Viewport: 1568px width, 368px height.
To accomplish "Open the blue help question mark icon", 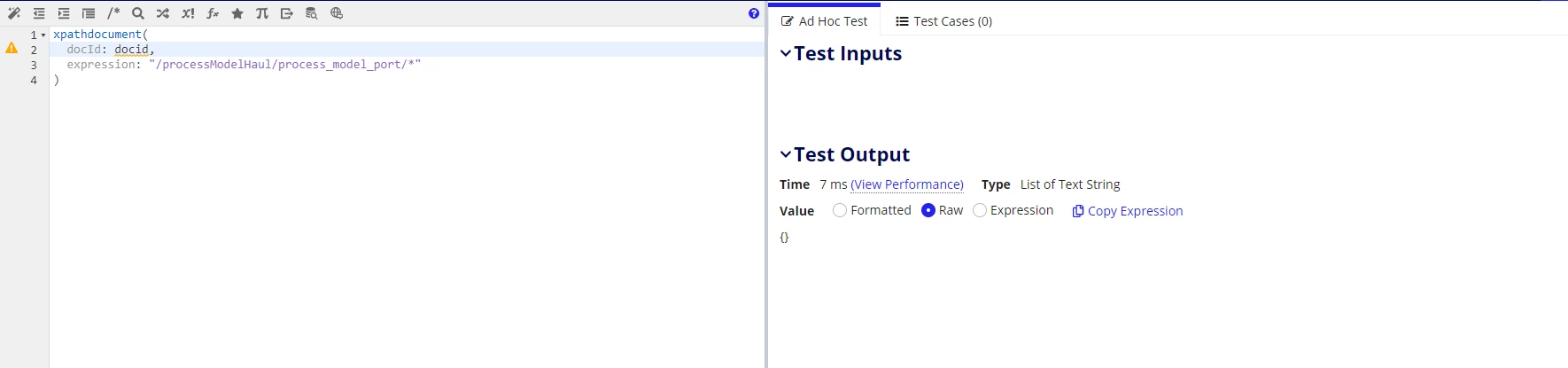I will [754, 13].
